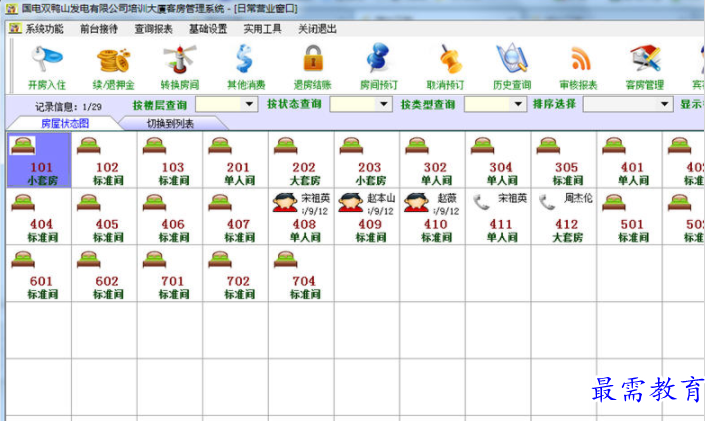
Task: Open the 前台接待 menu
Action: 99,29
